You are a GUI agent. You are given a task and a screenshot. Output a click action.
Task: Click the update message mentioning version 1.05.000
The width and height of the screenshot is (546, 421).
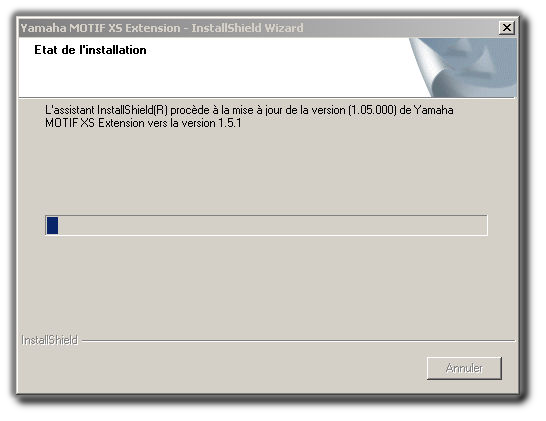click(249, 116)
